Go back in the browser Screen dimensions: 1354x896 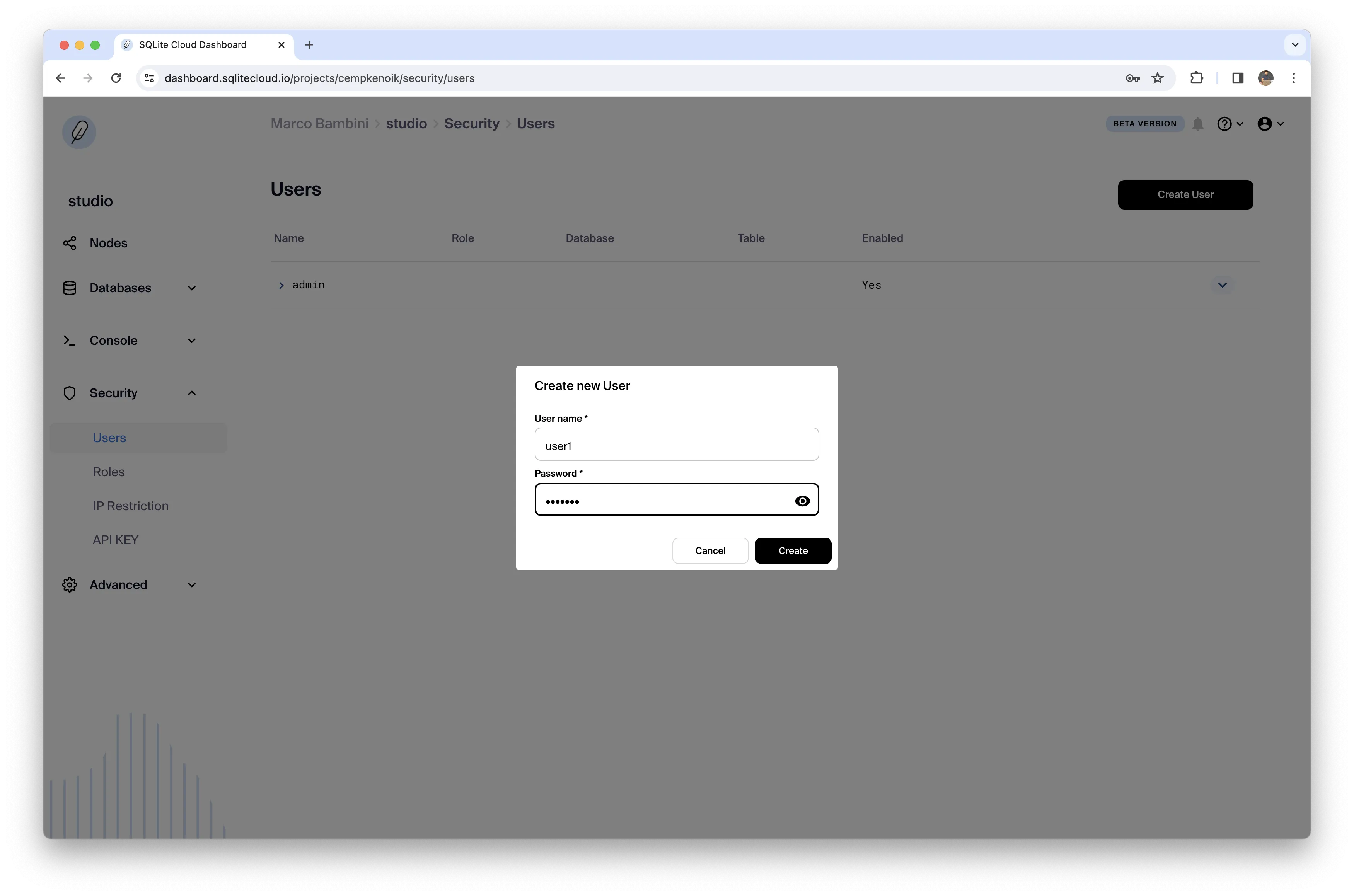(x=61, y=78)
